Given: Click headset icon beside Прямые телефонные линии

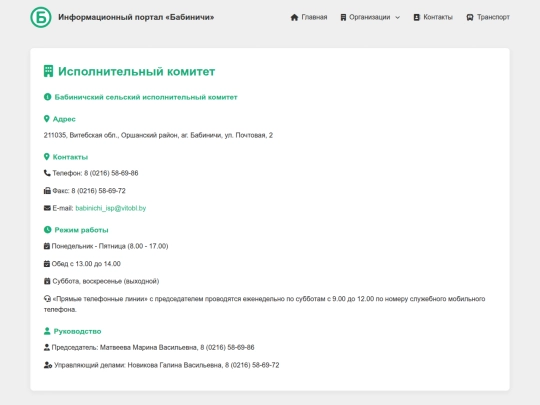Looking at the screenshot, I should pos(47,299).
